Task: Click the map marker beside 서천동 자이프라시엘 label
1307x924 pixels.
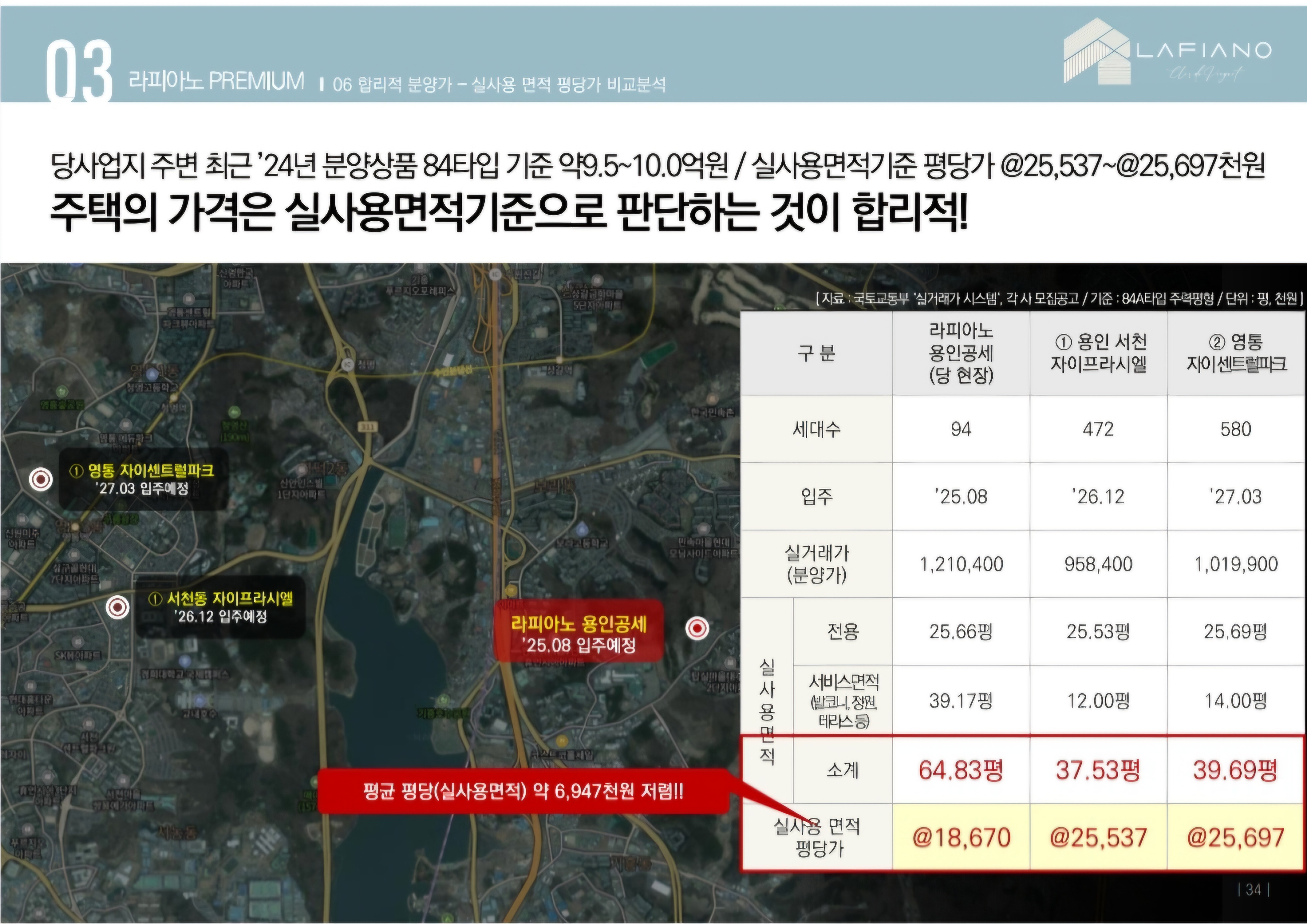Action: coord(118,607)
